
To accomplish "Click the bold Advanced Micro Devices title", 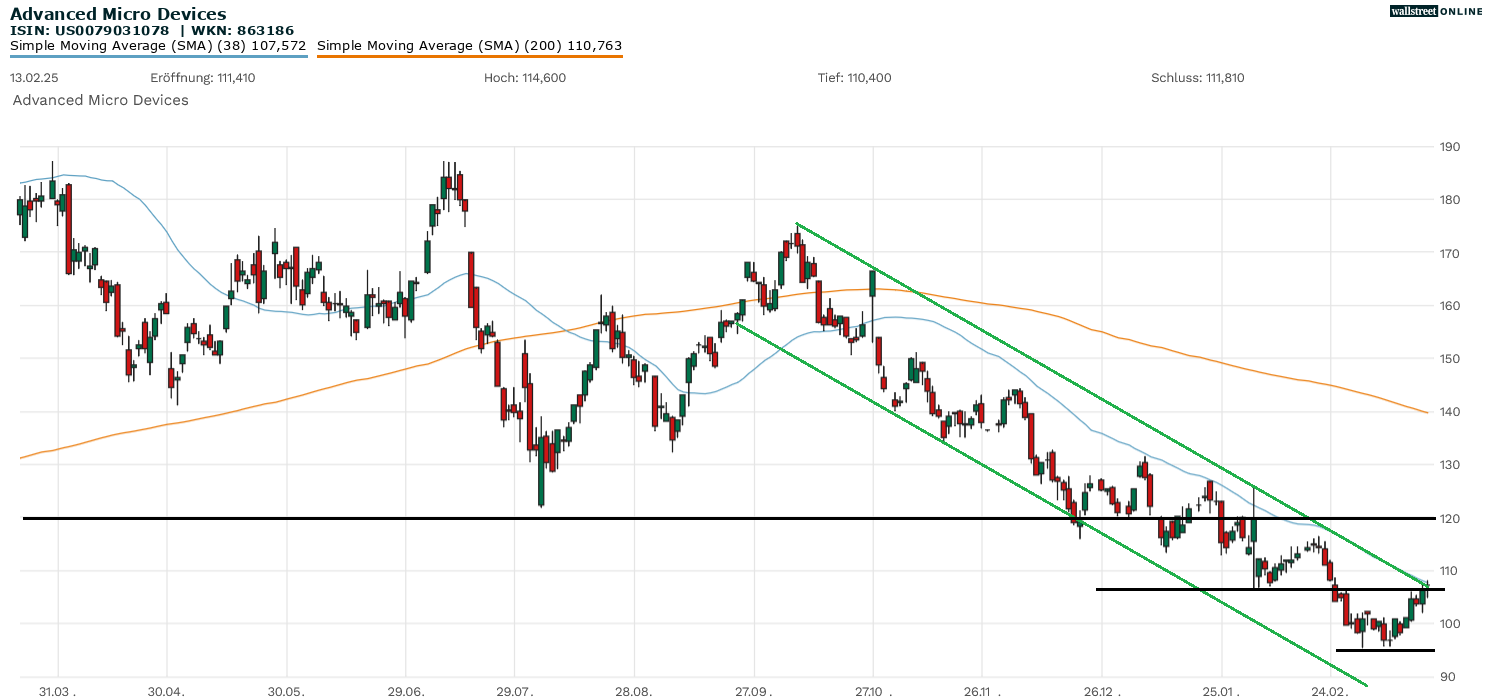I will 118,14.
